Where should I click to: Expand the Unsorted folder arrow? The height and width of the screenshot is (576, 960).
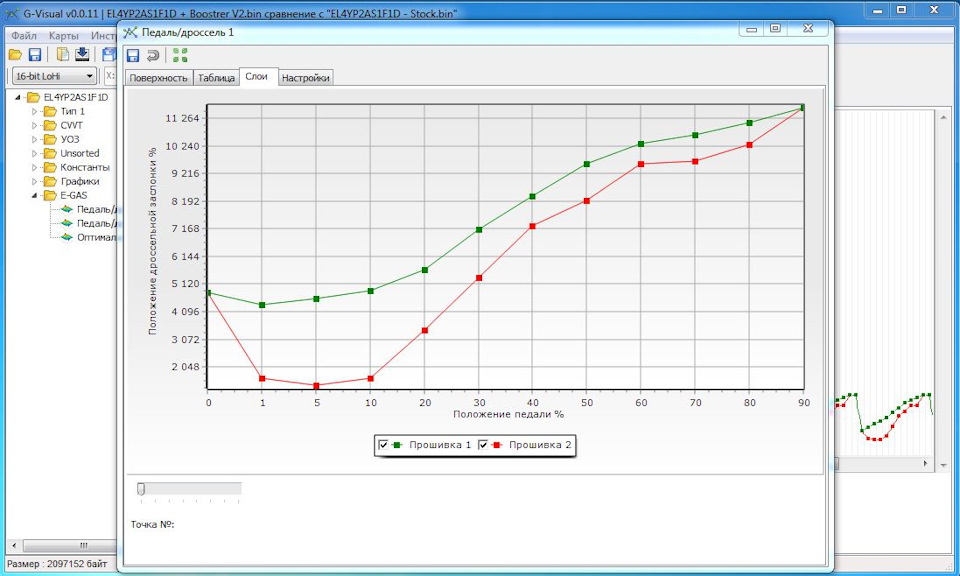[35, 154]
